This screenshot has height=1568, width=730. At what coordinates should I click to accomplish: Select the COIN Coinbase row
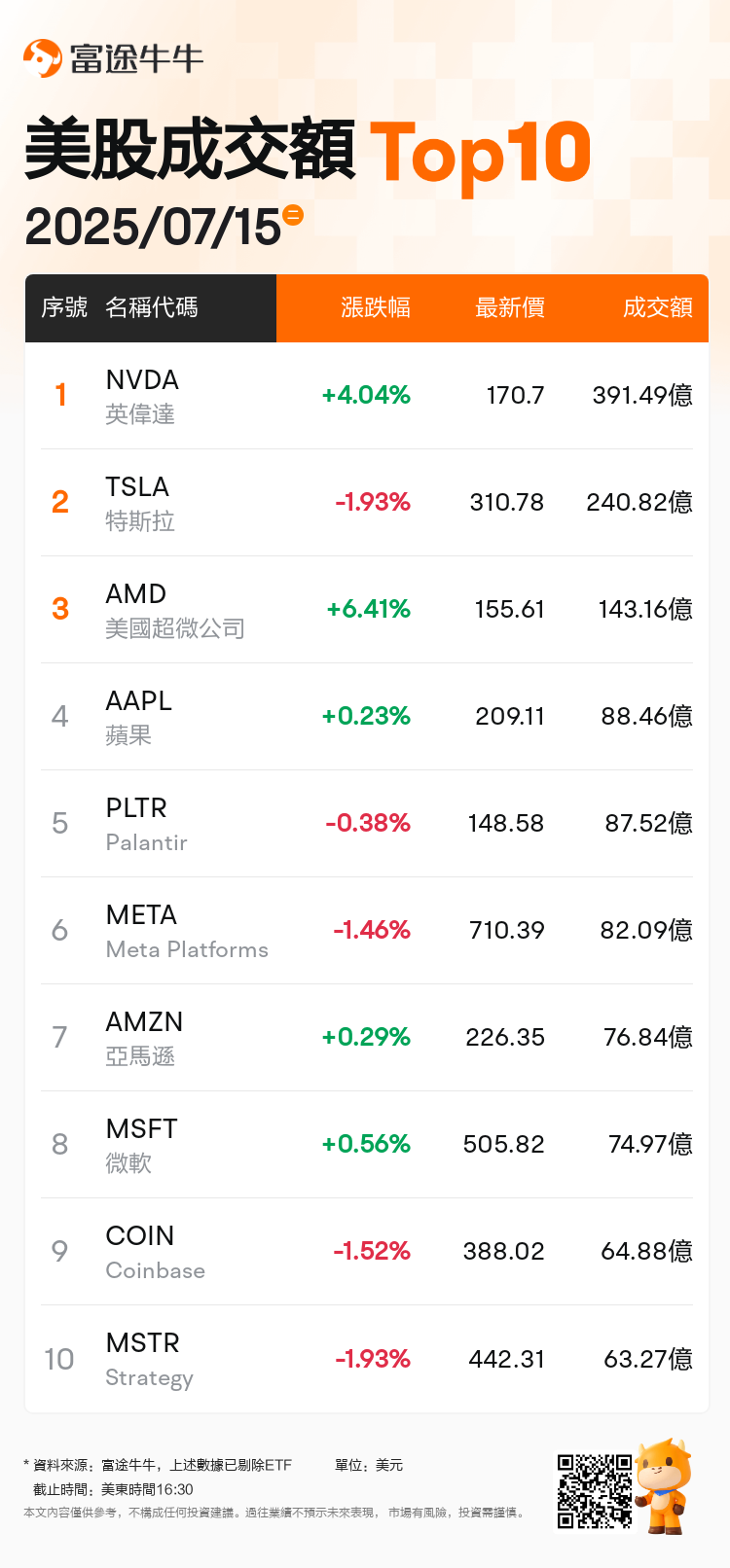pos(367,1252)
